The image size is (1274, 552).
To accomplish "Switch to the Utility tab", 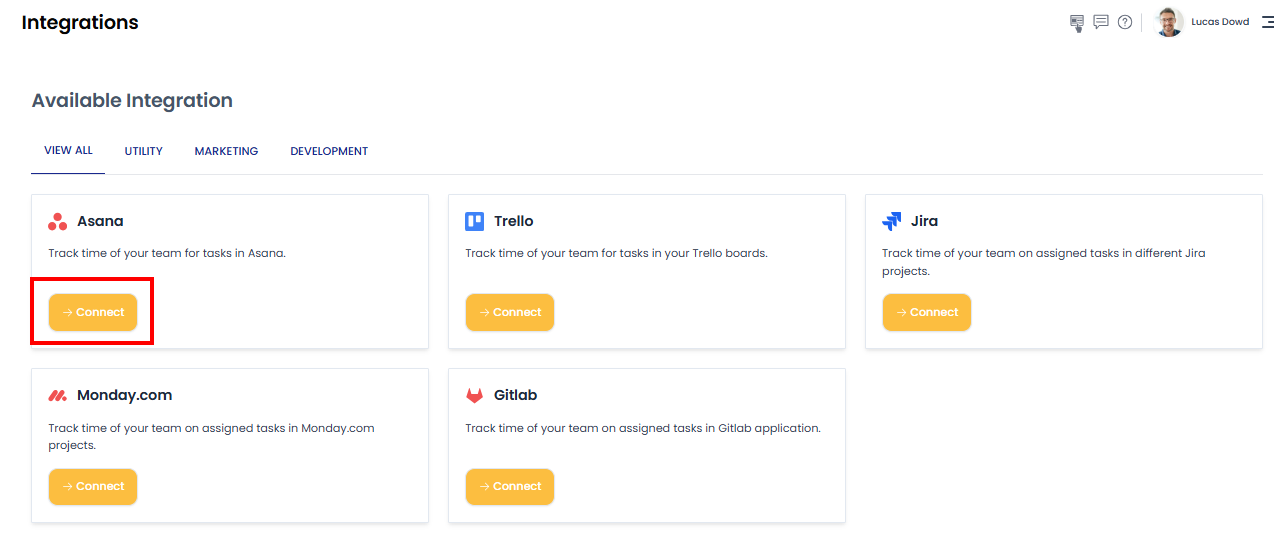I will pyautogui.click(x=144, y=152).
